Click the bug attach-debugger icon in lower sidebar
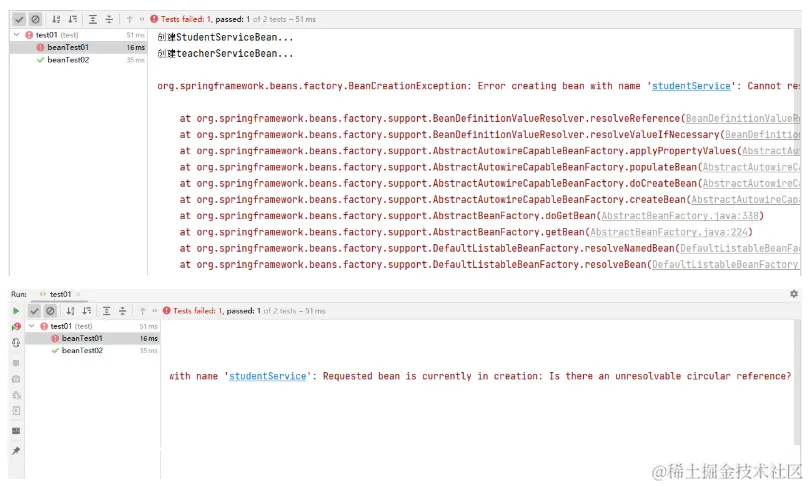The width and height of the screenshot is (809, 487). (16, 395)
